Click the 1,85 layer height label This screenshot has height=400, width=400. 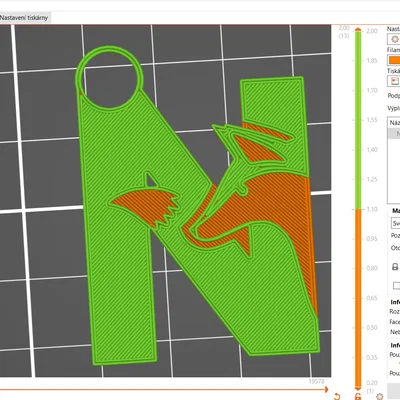[x=372, y=61]
